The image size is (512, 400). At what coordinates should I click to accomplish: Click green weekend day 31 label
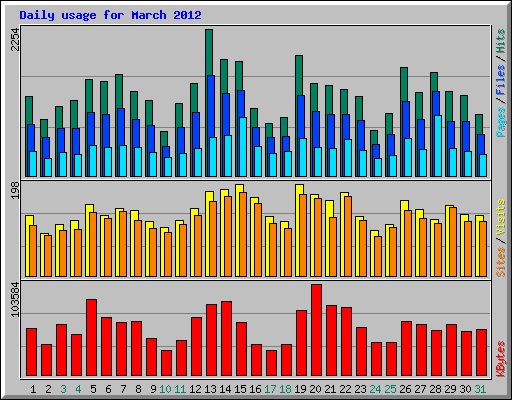tap(480, 389)
